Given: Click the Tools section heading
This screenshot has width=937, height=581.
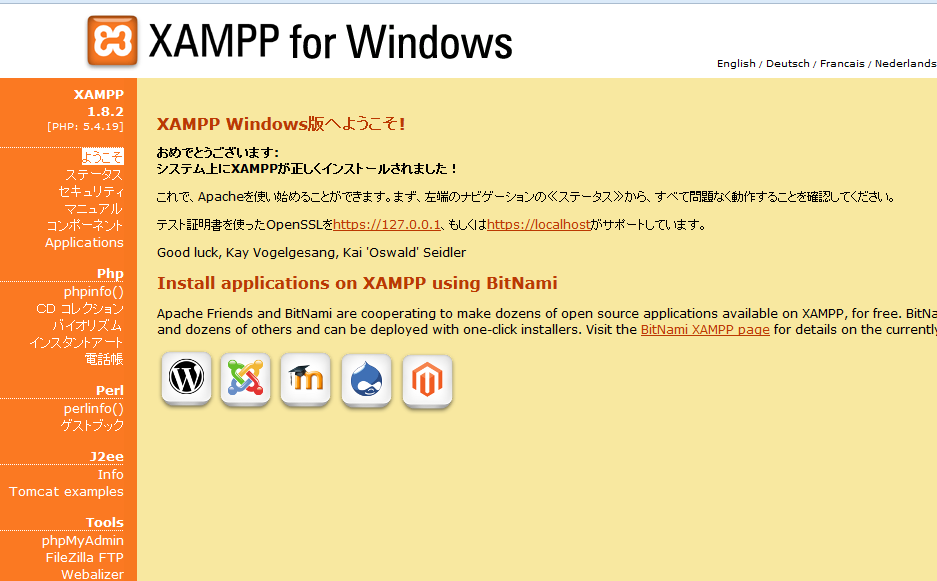Looking at the screenshot, I should click(x=105, y=522).
